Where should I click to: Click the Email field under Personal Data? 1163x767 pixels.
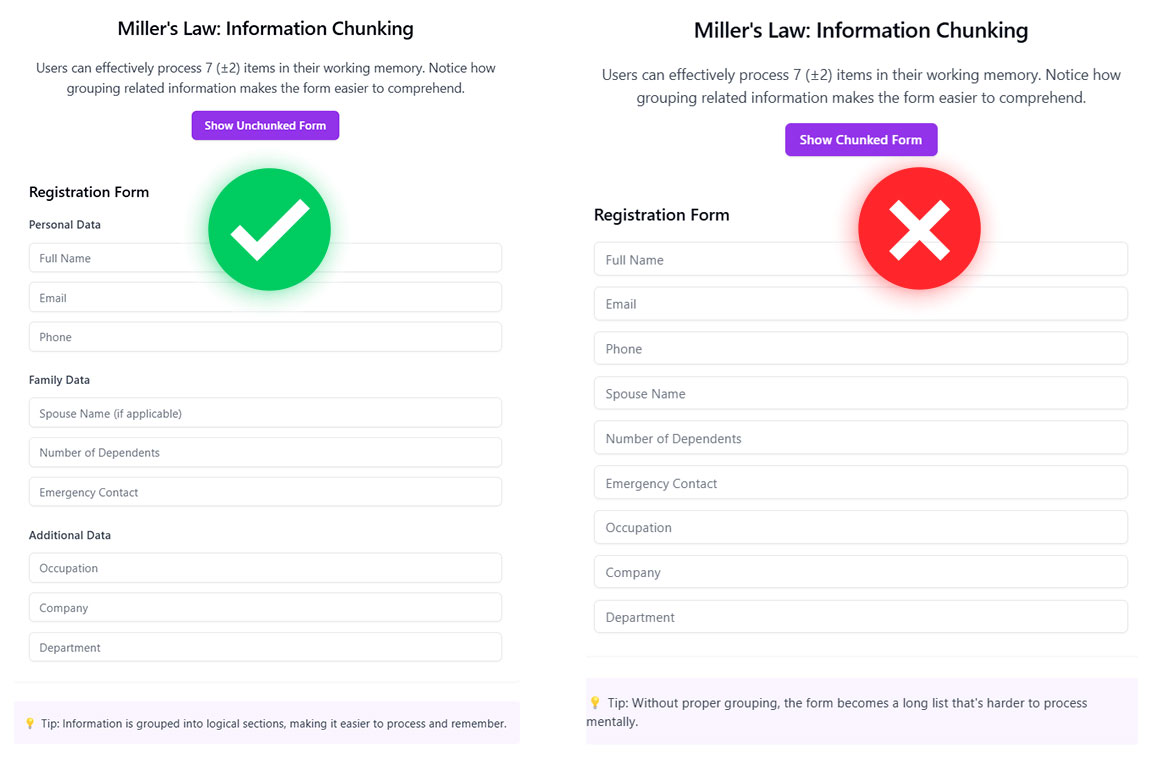[x=265, y=298]
